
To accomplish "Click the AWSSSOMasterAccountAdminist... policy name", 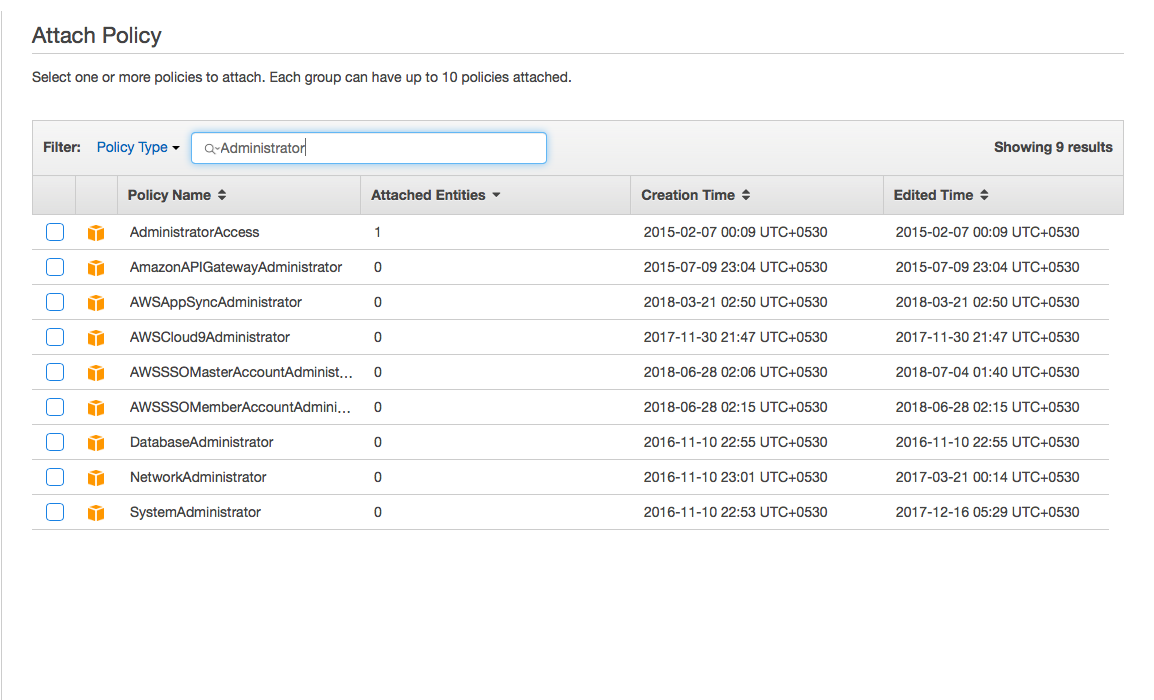I will (x=241, y=372).
